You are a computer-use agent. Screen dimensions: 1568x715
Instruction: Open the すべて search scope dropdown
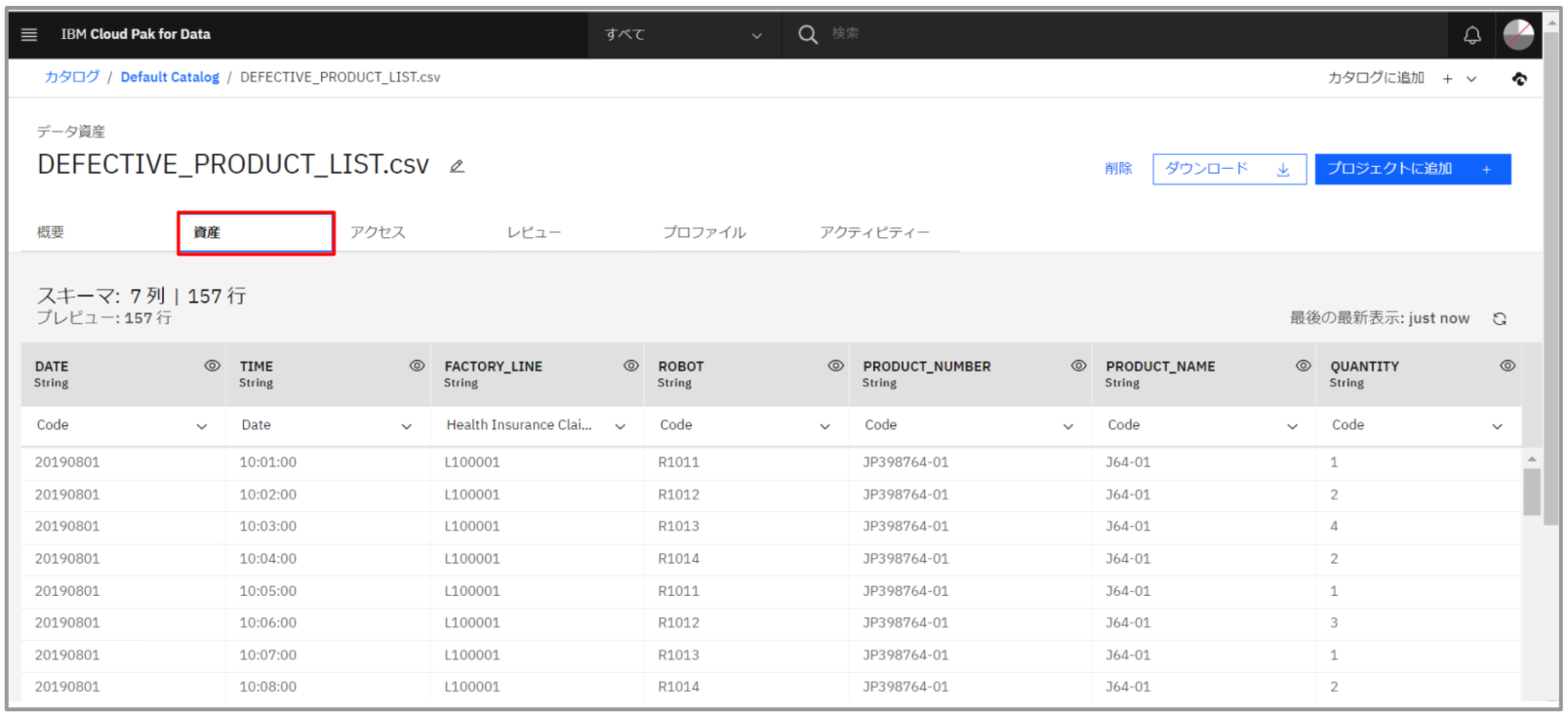(683, 34)
